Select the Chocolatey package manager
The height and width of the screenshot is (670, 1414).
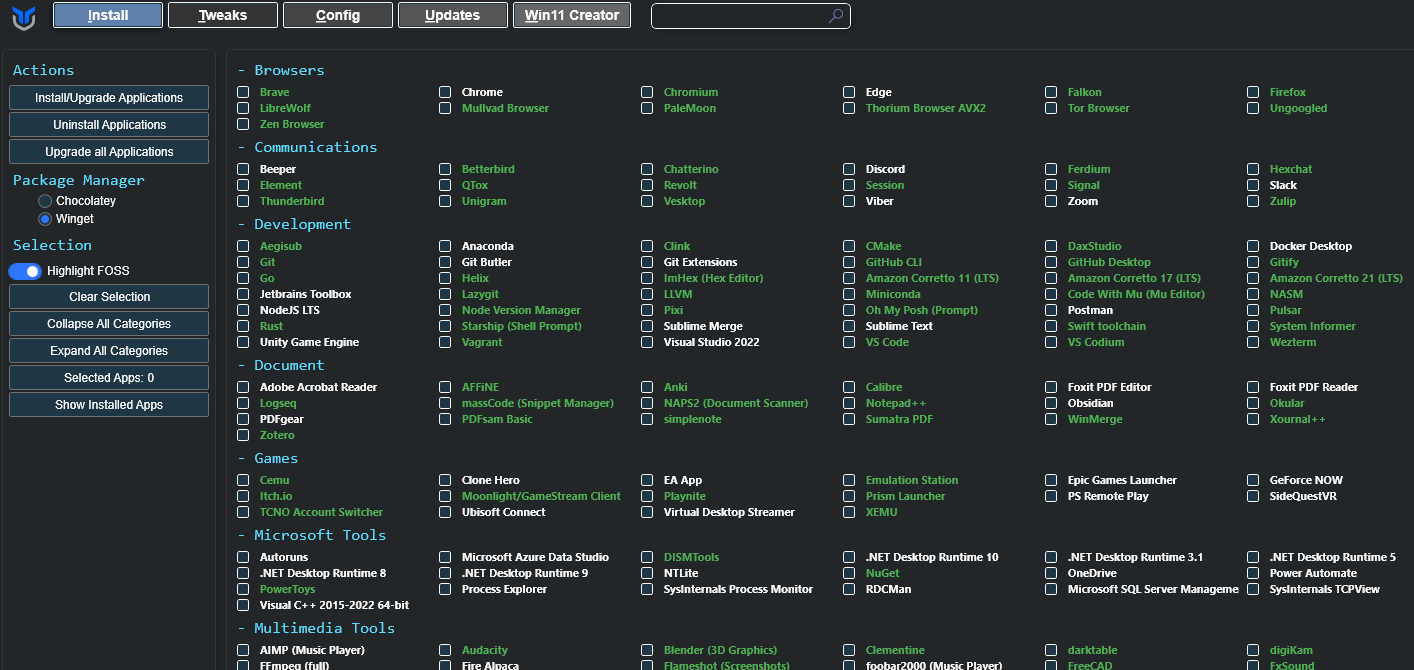point(45,201)
